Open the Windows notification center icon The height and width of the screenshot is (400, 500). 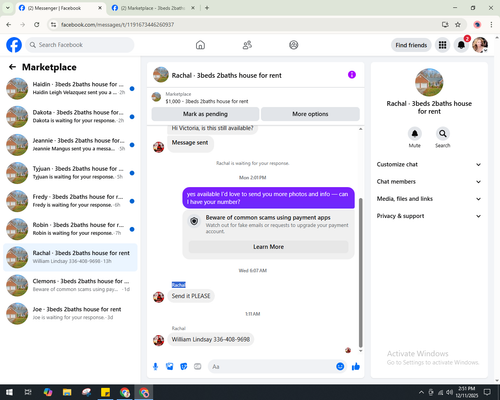click(487, 392)
